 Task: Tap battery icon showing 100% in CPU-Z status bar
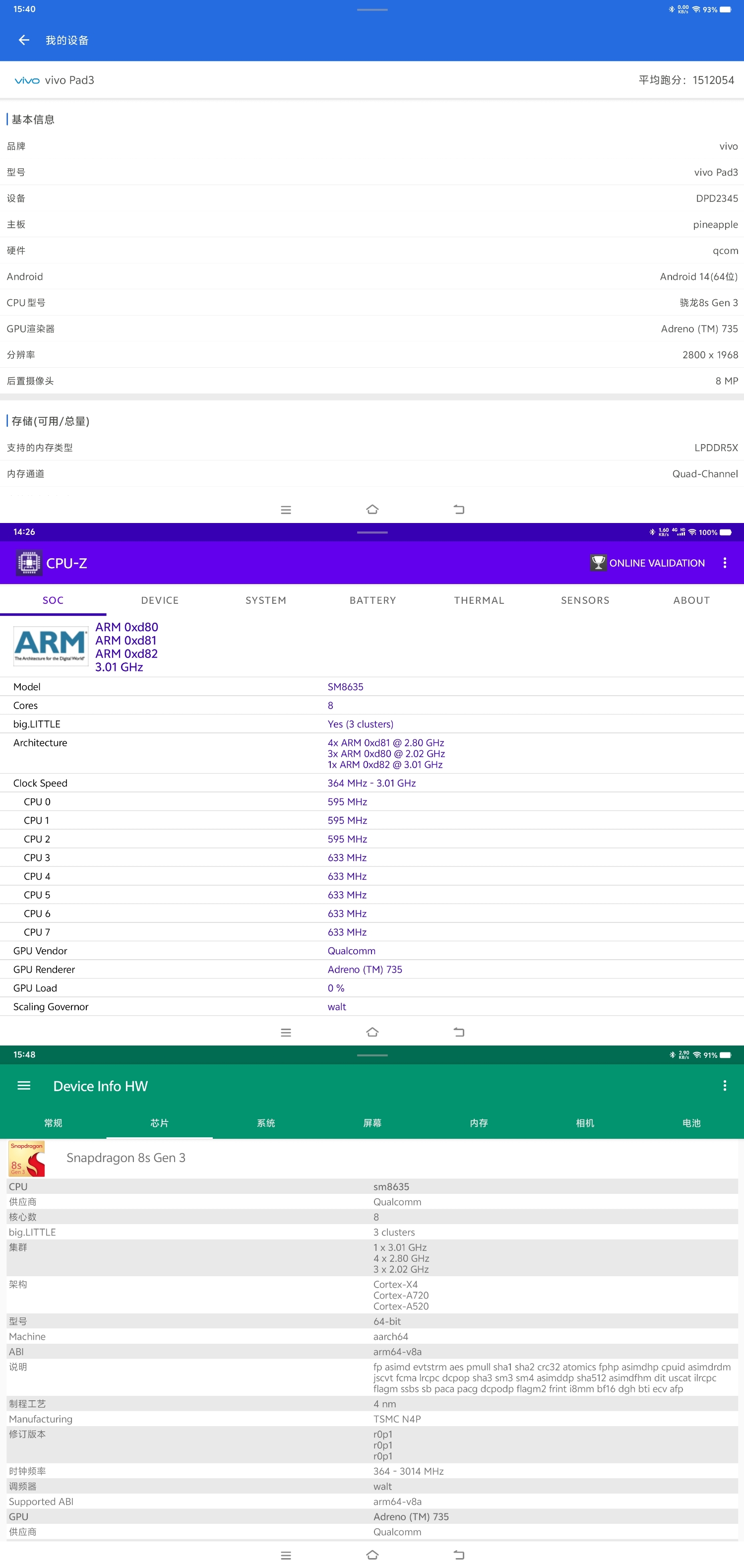(x=725, y=532)
